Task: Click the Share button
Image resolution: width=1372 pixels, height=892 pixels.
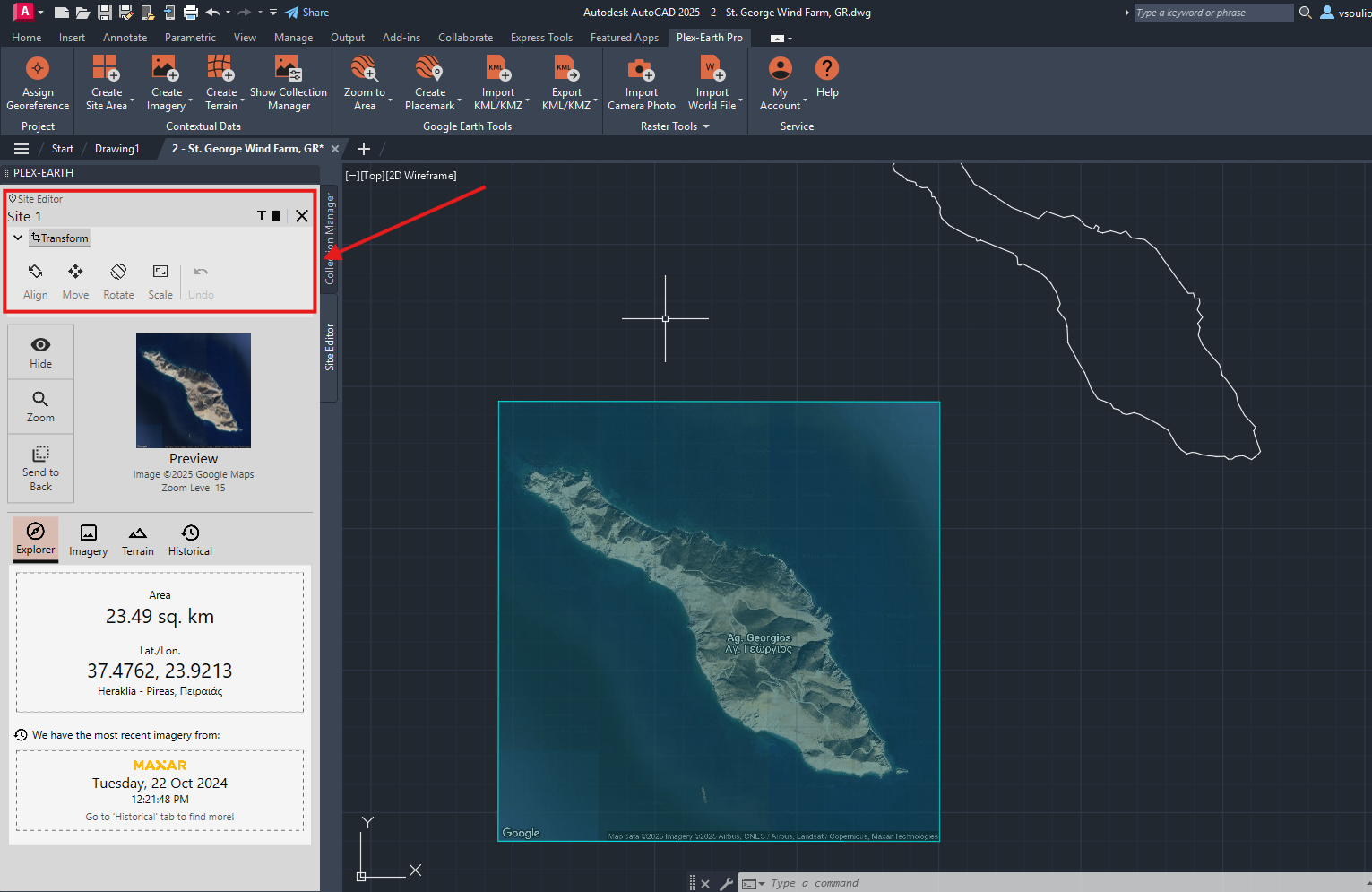Action: [x=307, y=13]
